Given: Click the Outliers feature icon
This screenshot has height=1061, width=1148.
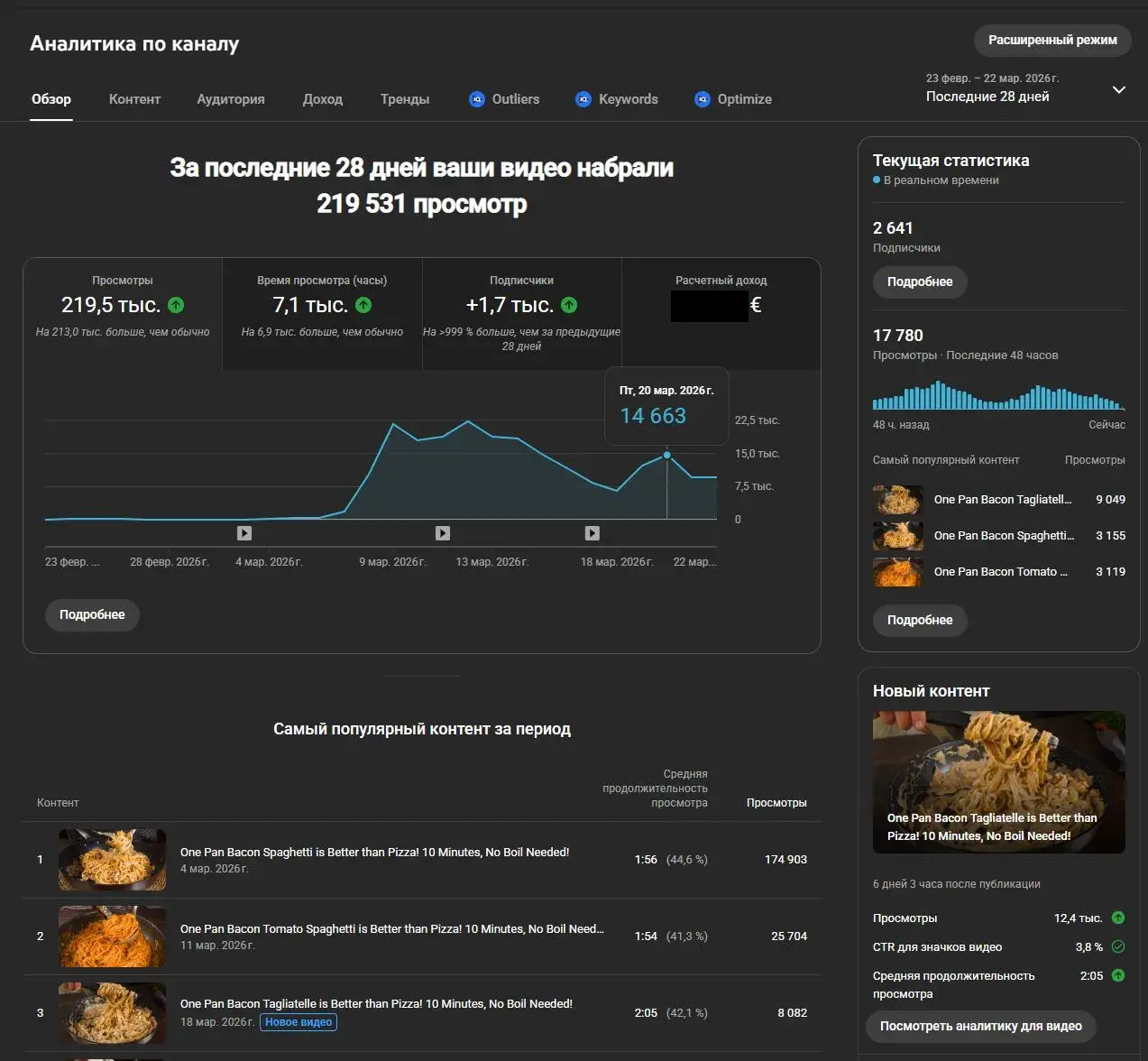Looking at the screenshot, I should coord(475,99).
